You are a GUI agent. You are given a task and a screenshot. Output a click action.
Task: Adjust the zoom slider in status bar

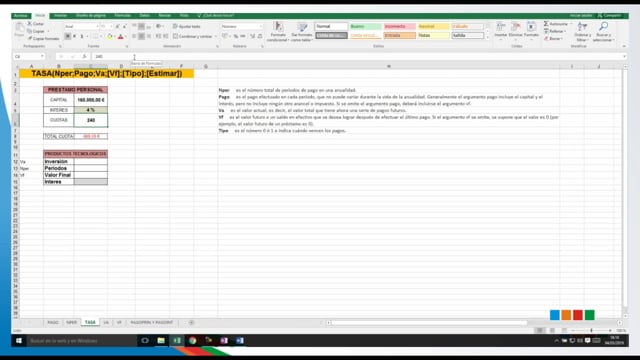pyautogui.click(x=591, y=330)
